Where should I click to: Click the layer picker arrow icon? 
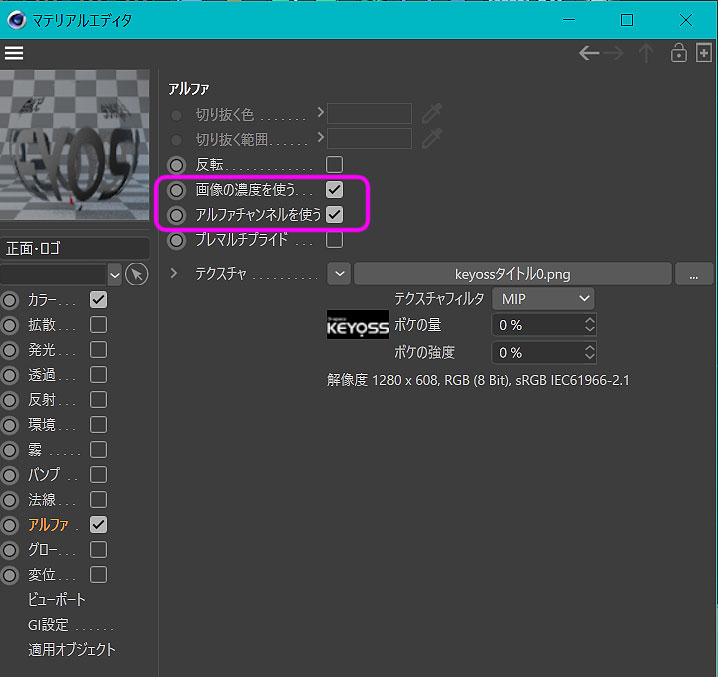click(x=138, y=274)
